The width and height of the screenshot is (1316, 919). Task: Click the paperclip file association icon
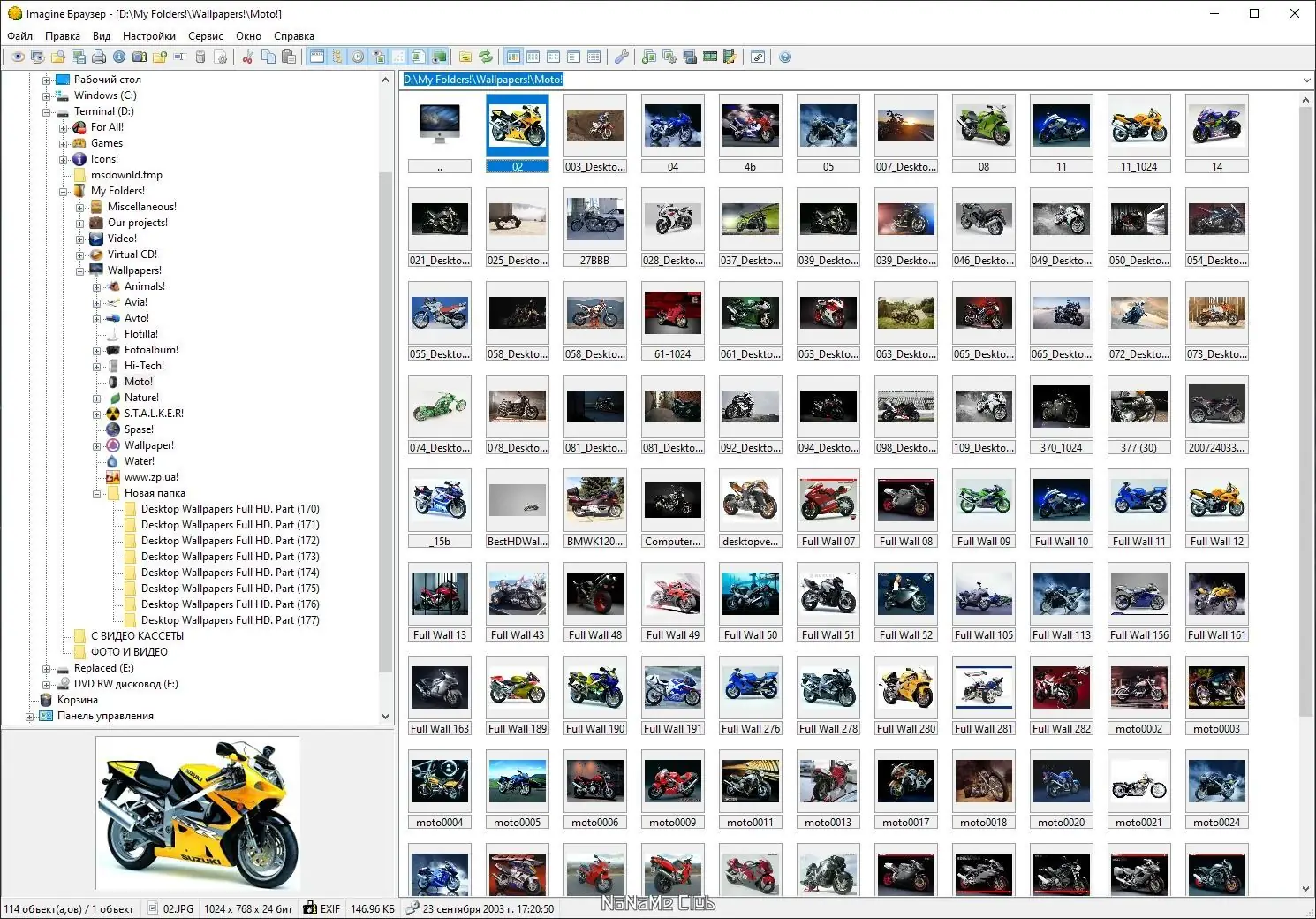point(758,57)
